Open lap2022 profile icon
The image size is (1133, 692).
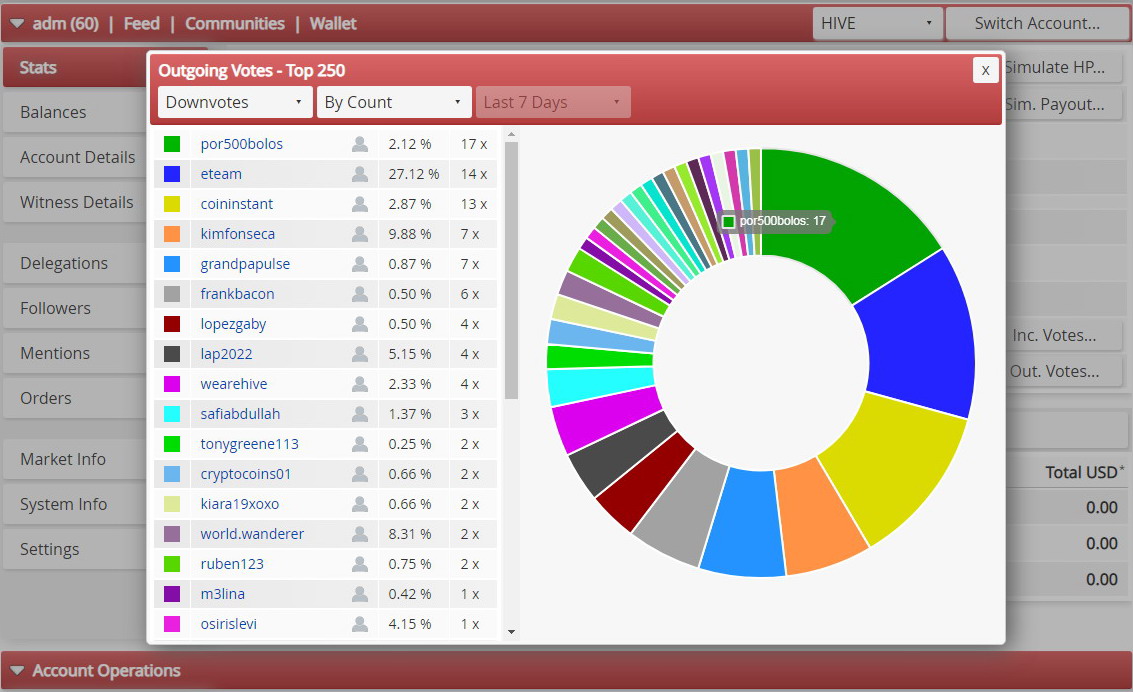(359, 354)
